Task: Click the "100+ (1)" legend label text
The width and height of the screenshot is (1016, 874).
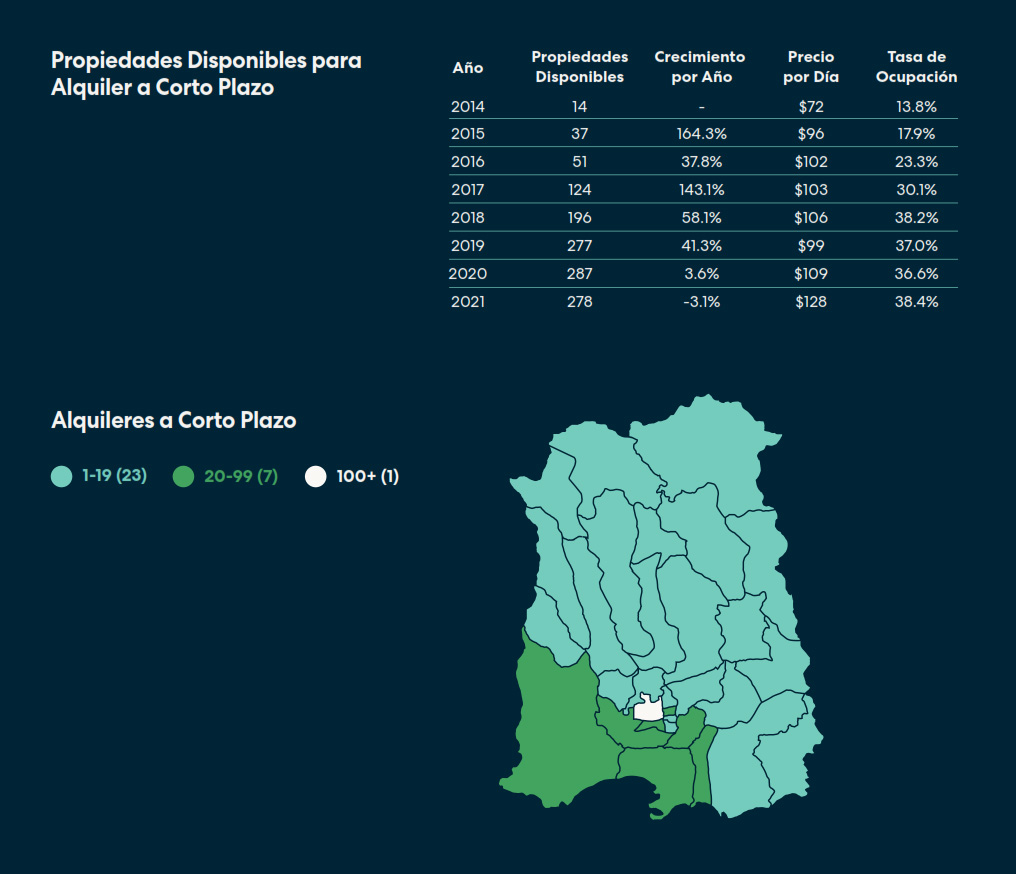Action: (368, 477)
